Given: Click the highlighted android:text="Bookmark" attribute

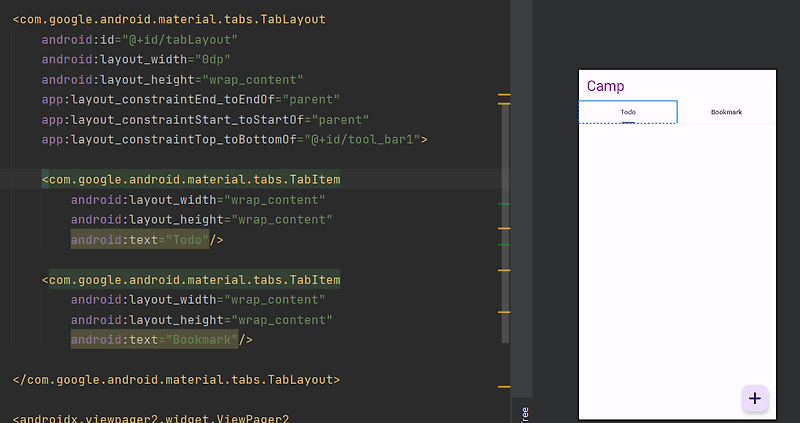Looking at the screenshot, I should pos(155,340).
